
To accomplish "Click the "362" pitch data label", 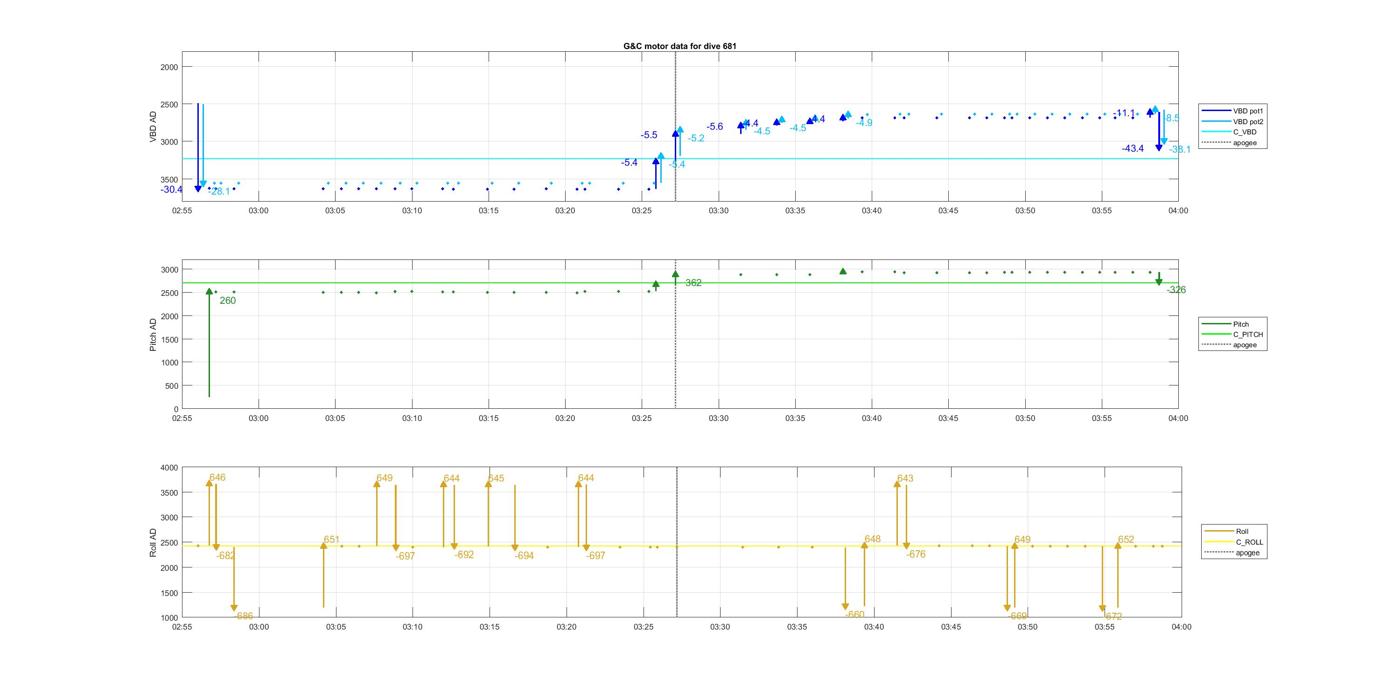I will point(693,283).
